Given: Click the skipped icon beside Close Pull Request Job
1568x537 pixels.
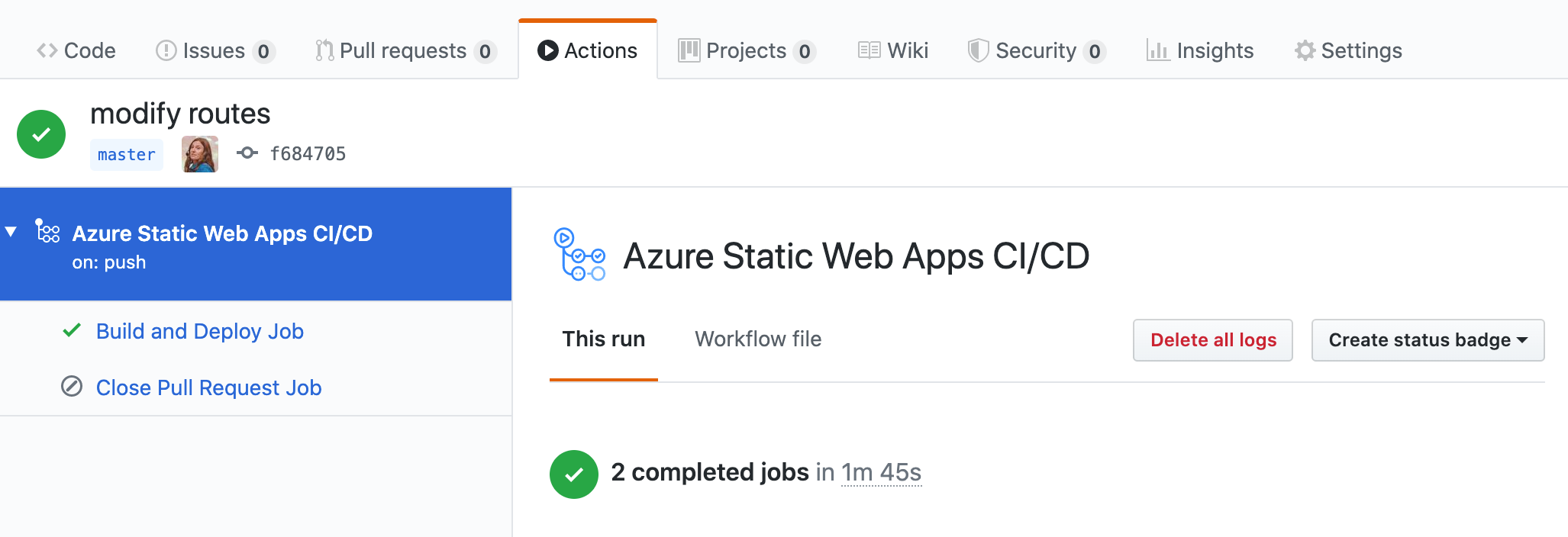Looking at the screenshot, I should [x=72, y=387].
